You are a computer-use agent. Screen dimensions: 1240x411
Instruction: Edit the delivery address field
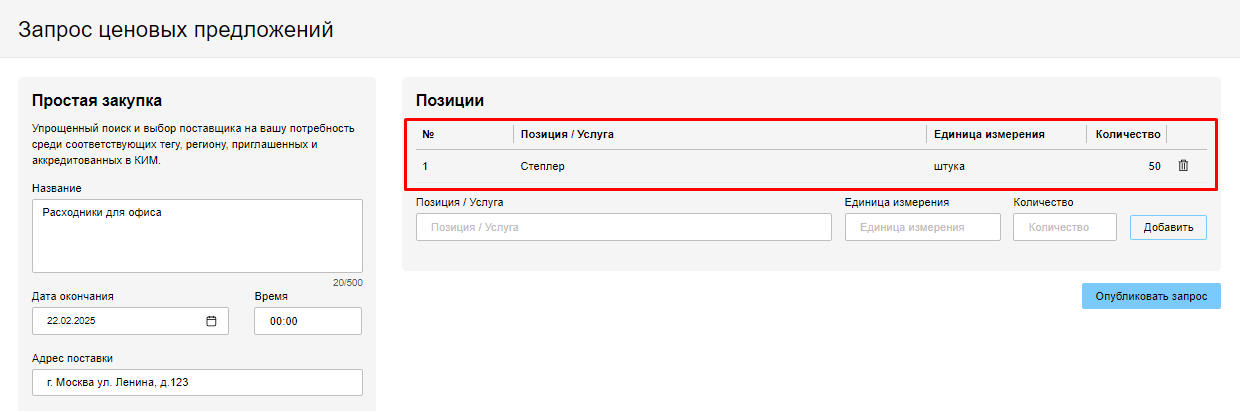197,383
